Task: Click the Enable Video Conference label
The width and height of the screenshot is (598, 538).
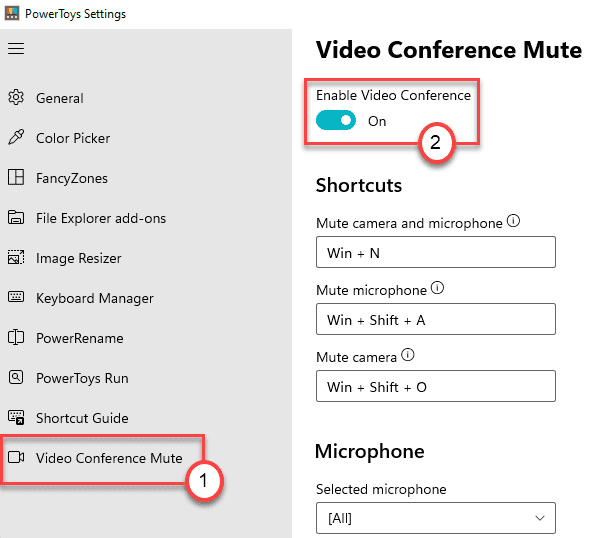Action: [x=393, y=95]
